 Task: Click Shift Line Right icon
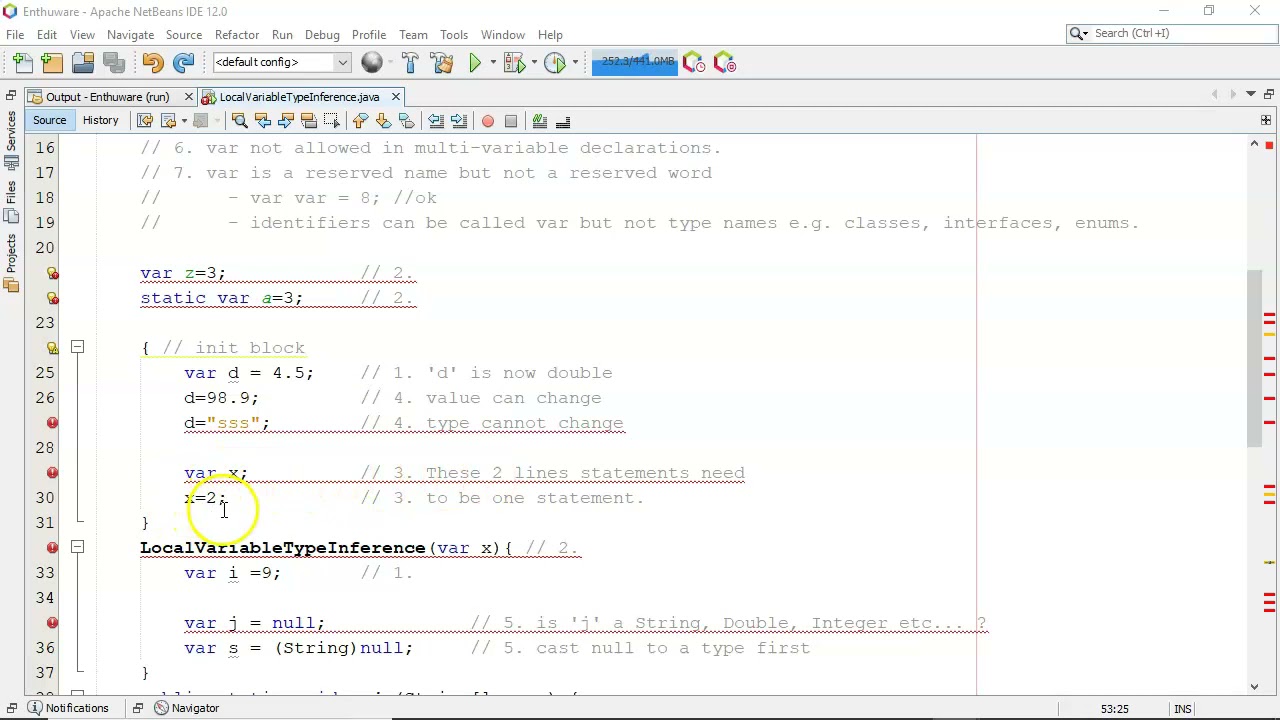click(x=459, y=121)
